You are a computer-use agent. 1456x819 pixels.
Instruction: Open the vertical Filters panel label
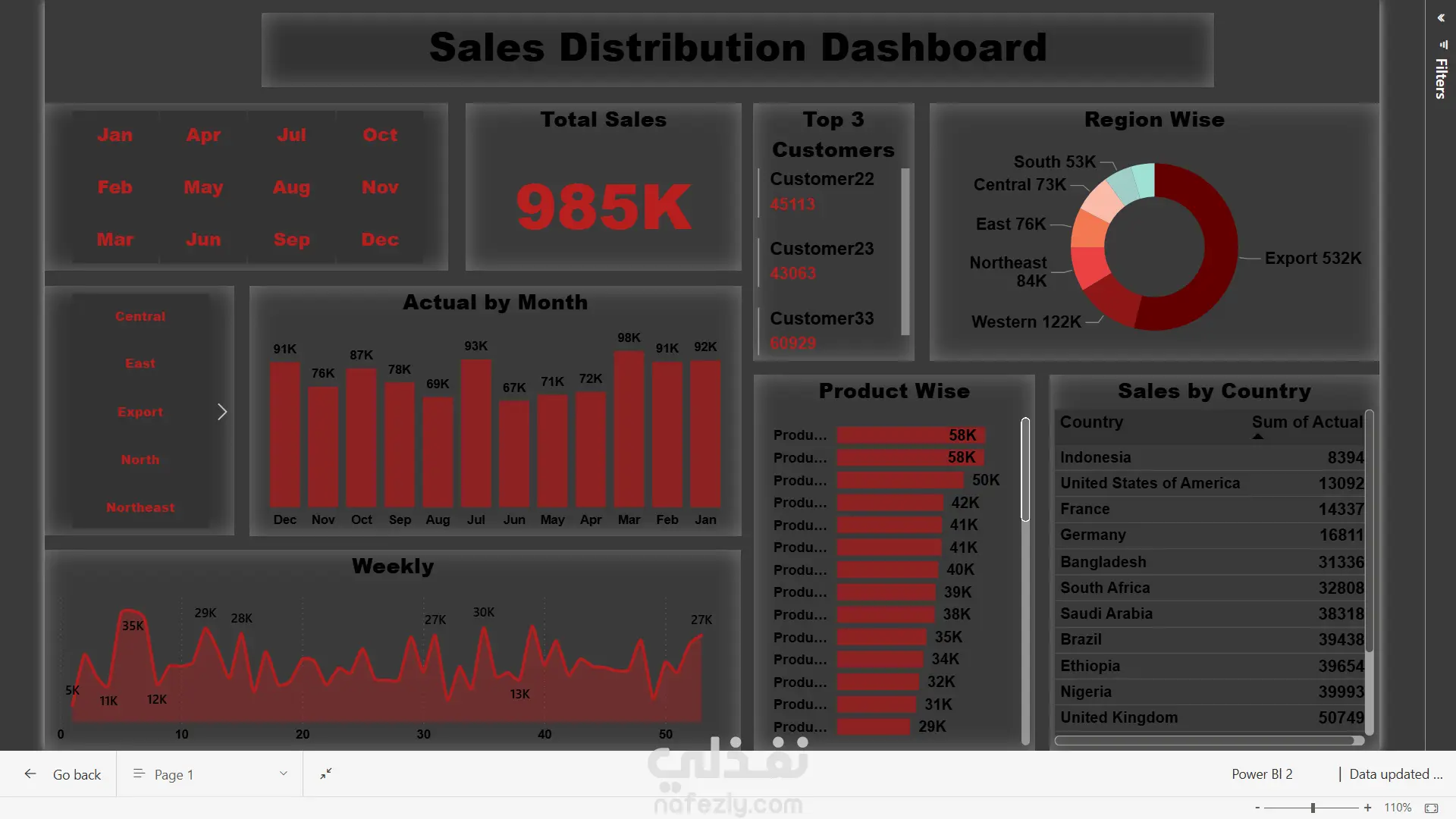(1441, 77)
